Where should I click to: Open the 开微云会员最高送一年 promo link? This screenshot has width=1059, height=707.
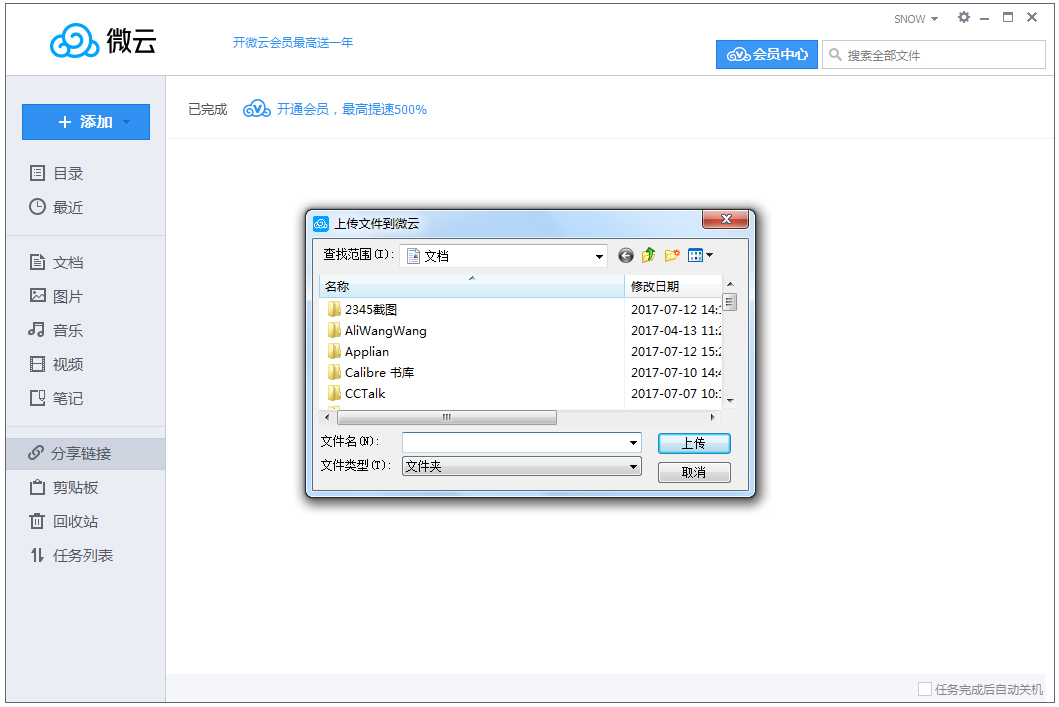click(292, 43)
